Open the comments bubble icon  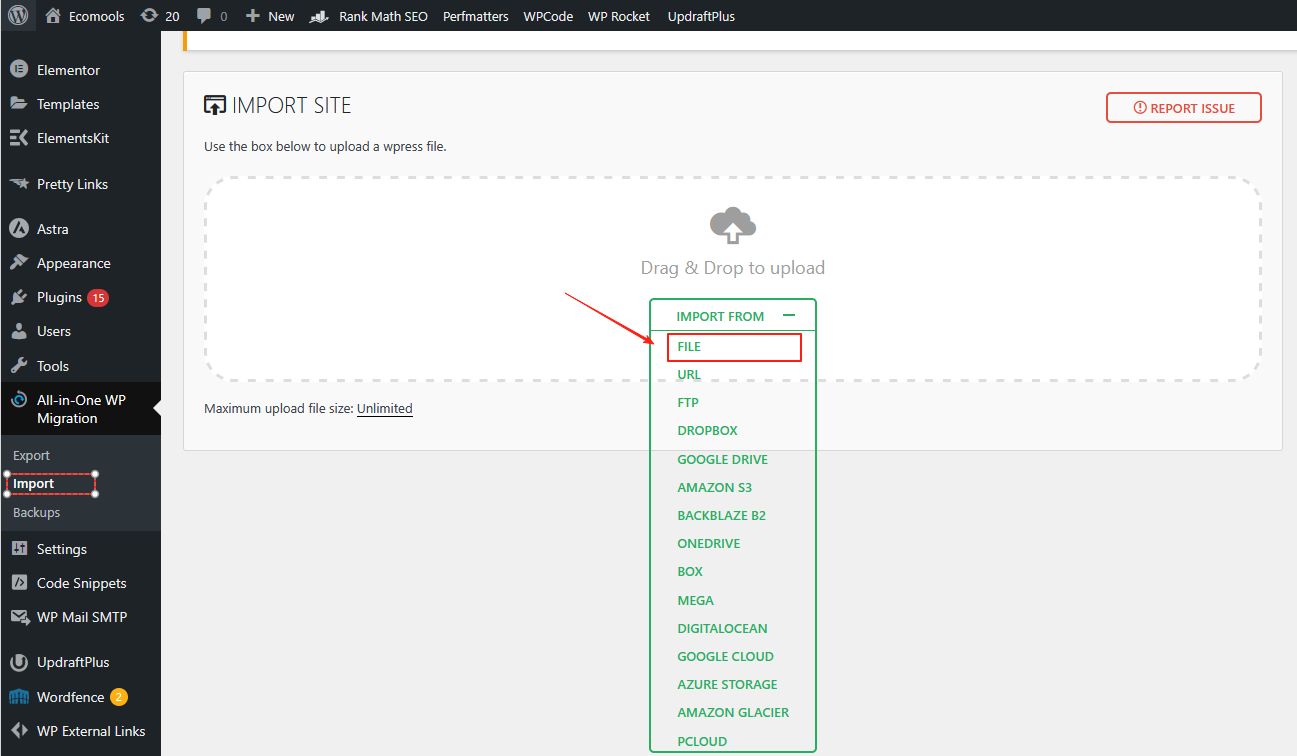[203, 16]
